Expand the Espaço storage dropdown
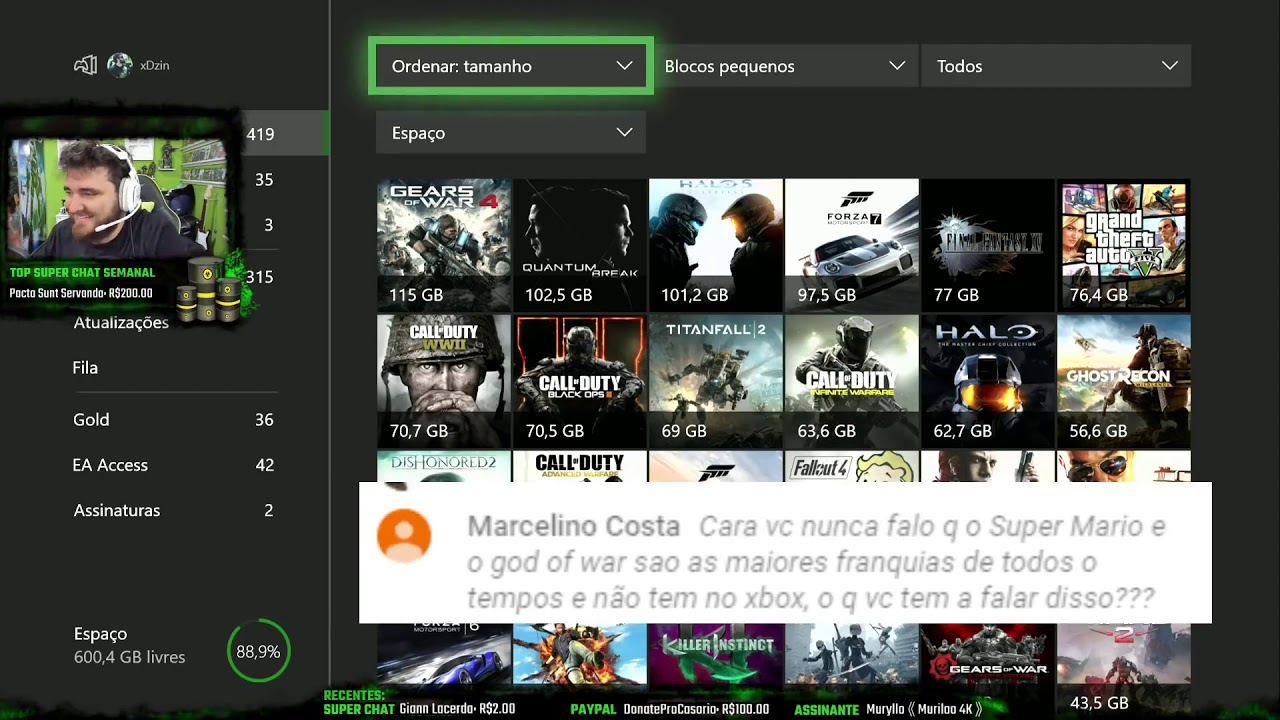Screen dimensions: 1280x720 tap(511, 133)
